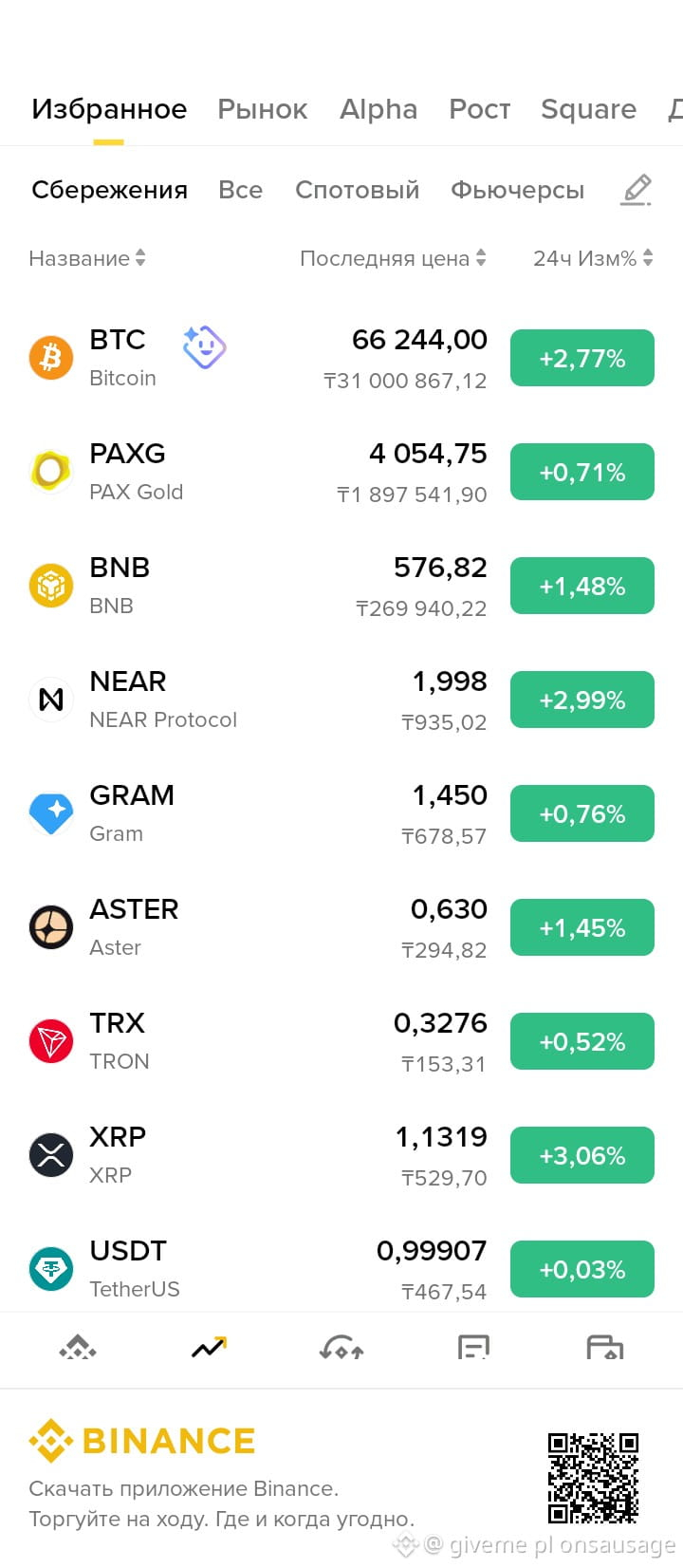Select the Спотовый filter tab
Image resolution: width=683 pixels, height=1568 pixels.
357,190
